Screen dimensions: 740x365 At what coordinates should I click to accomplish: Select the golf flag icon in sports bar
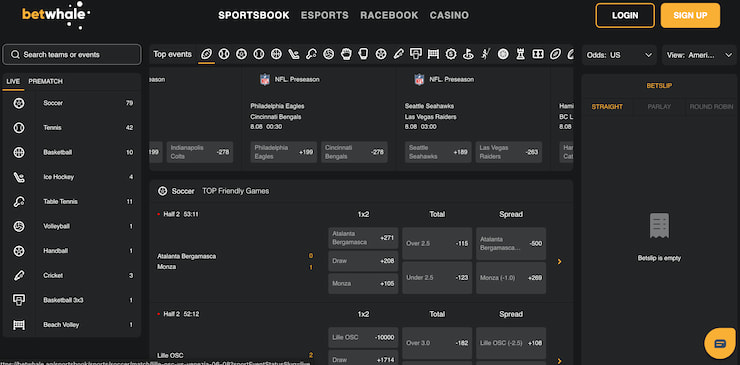coord(468,54)
